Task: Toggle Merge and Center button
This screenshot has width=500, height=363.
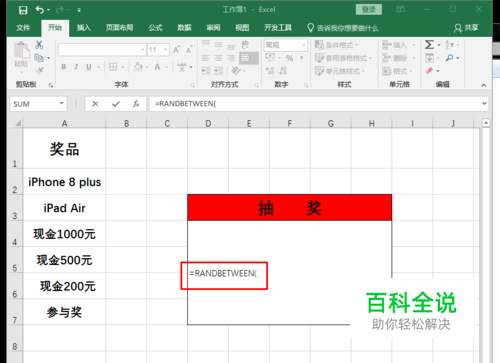Action: [x=249, y=58]
